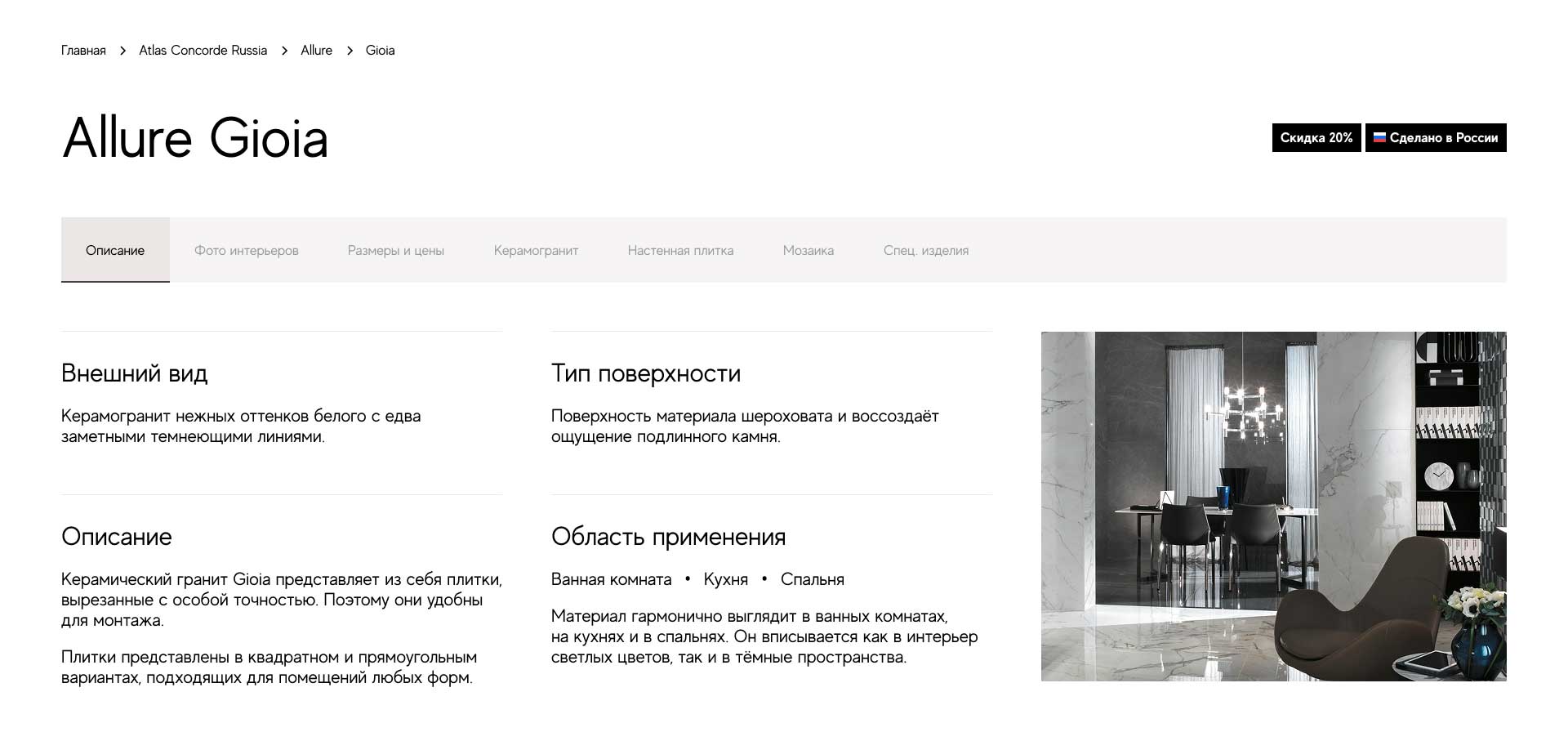Click Ванная комната application label
1568x750 pixels.
611,579
